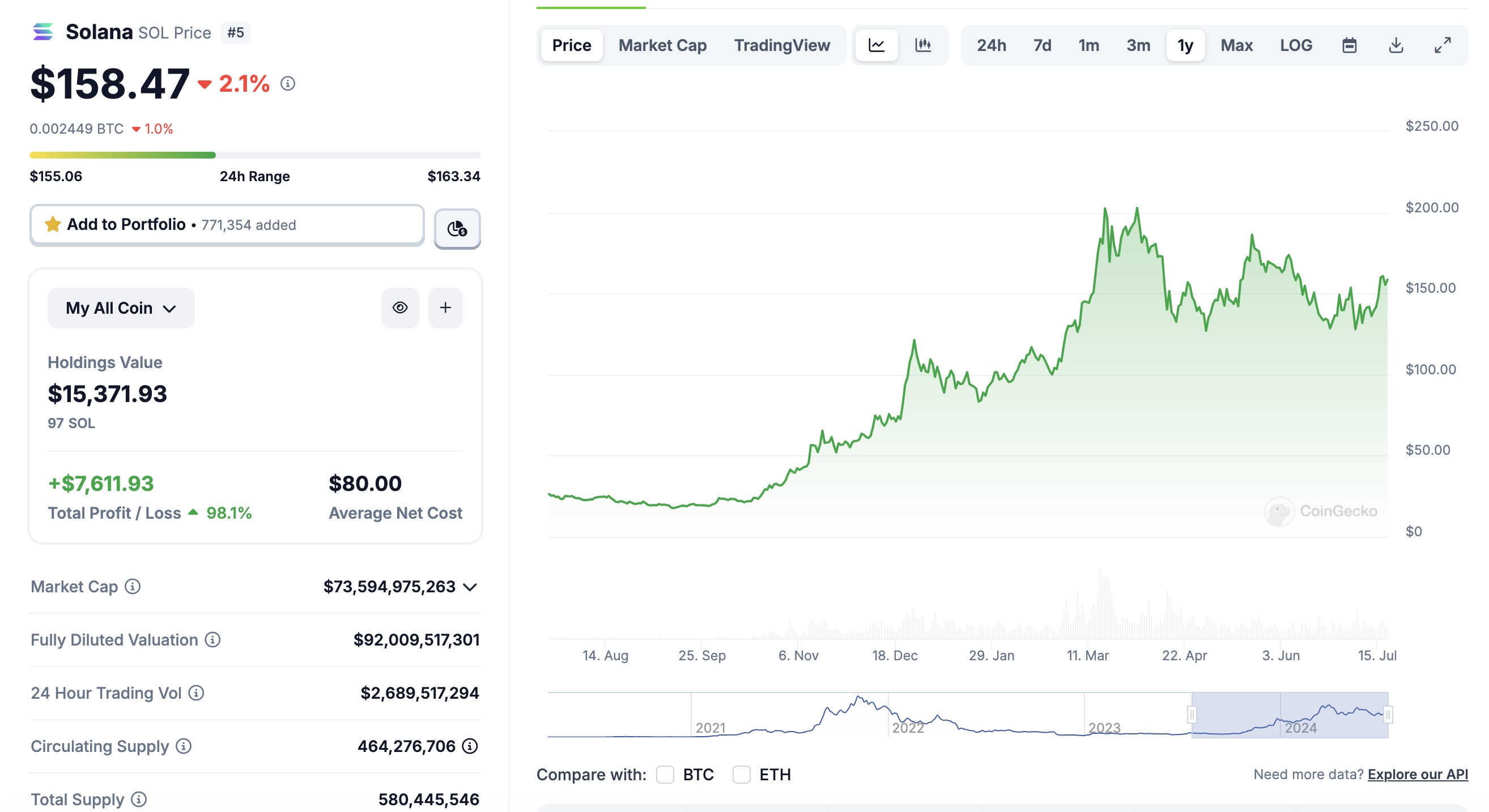Click the portfolio pie chart icon button

point(457,229)
